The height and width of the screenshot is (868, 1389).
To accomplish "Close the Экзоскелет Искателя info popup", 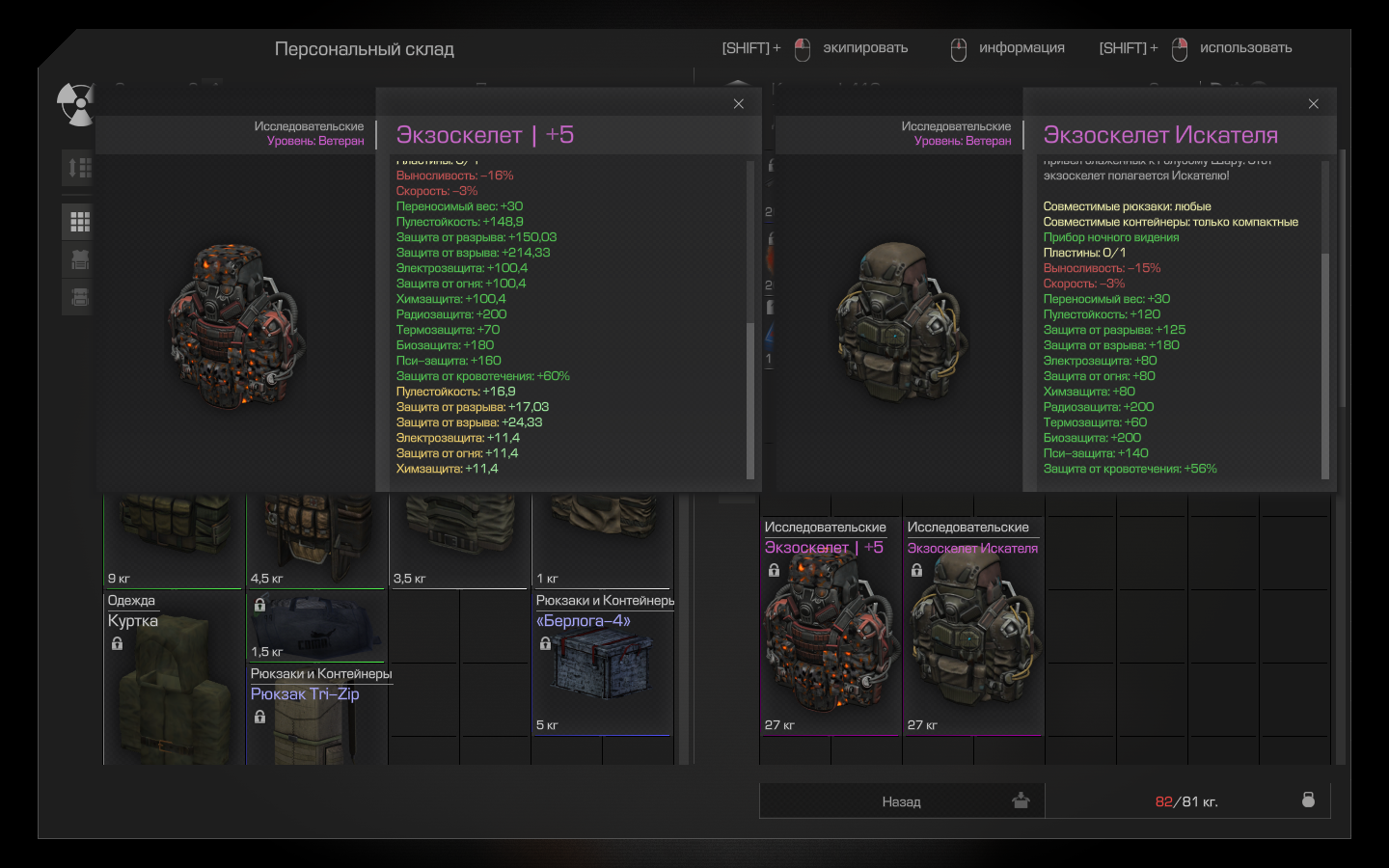I will pyautogui.click(x=1313, y=104).
